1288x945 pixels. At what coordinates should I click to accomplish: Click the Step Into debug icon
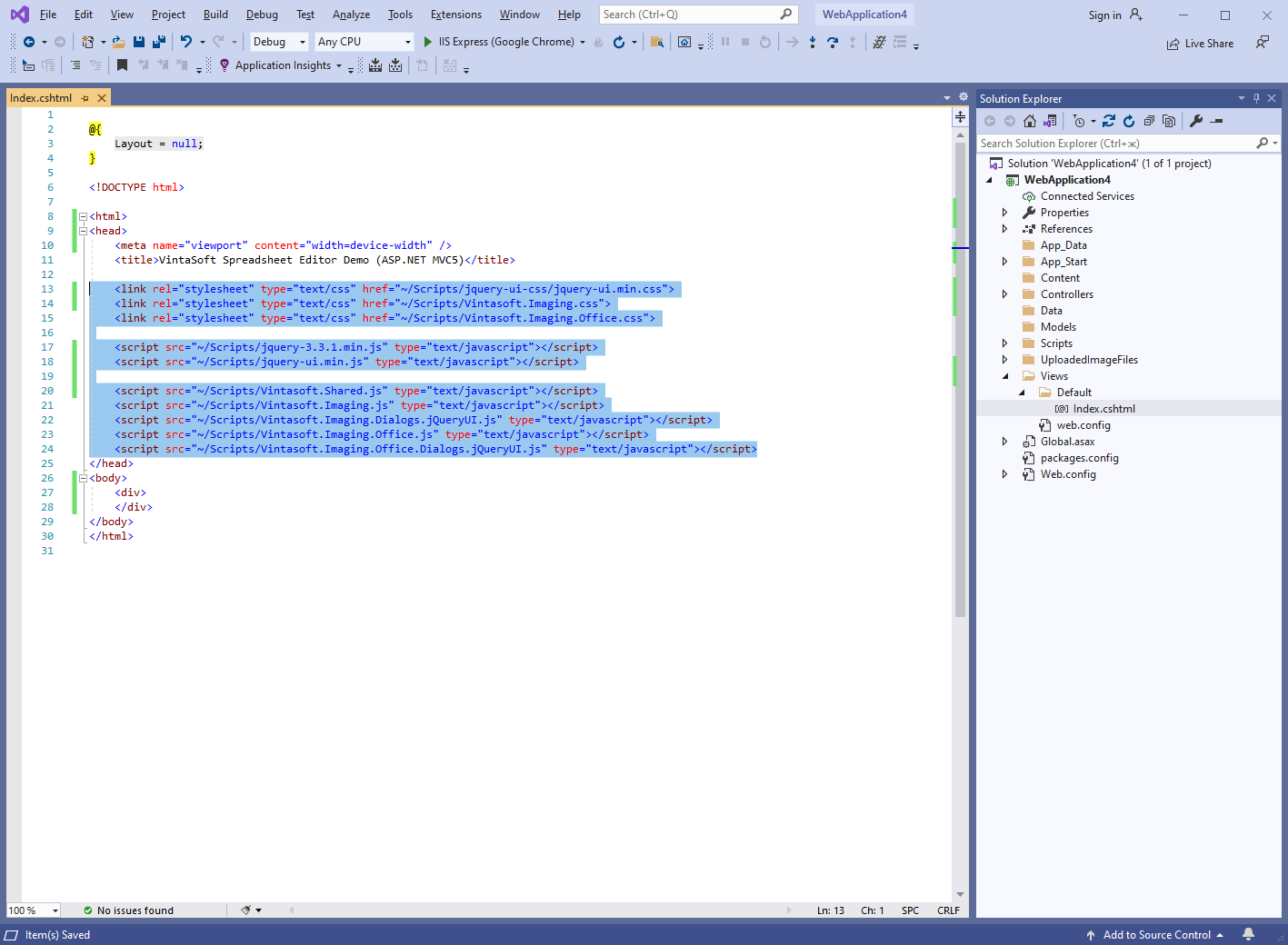coord(813,42)
